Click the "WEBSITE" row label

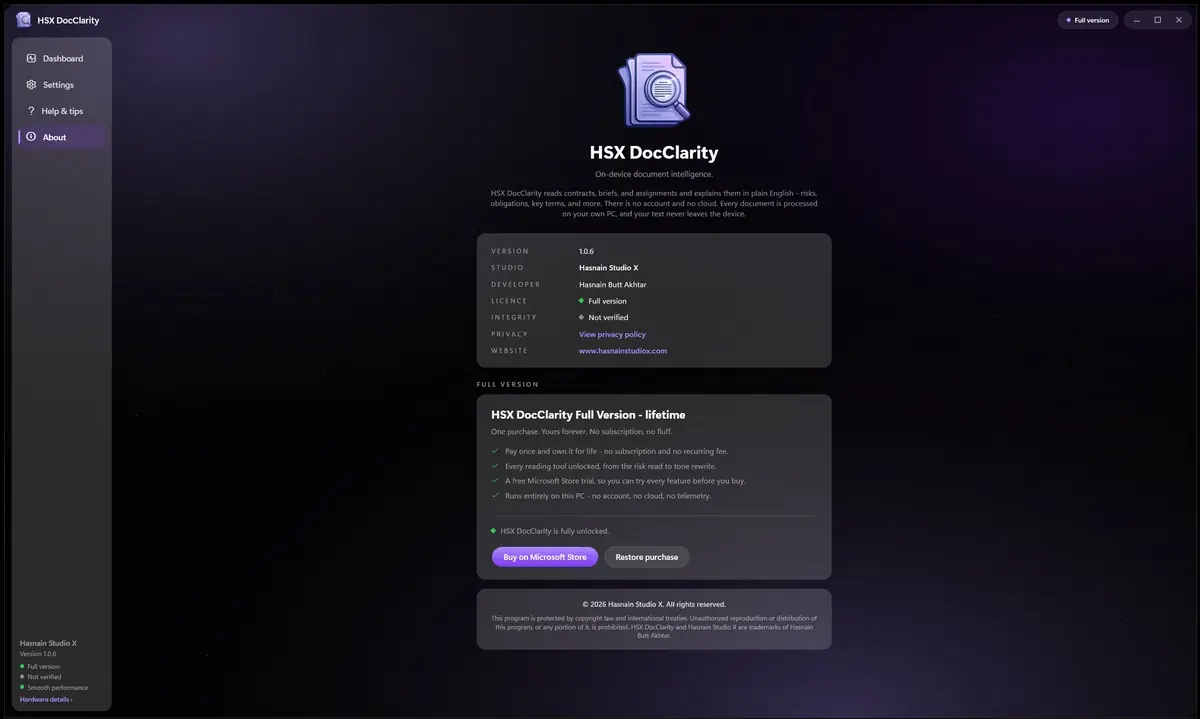point(509,351)
